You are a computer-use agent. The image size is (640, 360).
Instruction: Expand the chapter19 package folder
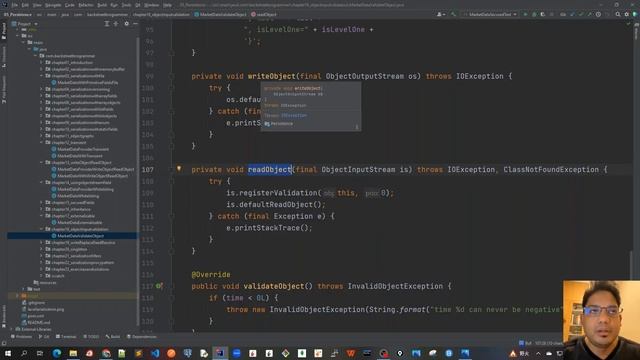click(x=42, y=242)
